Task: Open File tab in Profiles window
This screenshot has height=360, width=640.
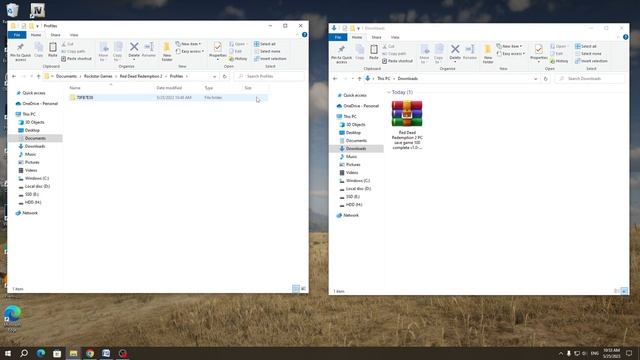Action: tap(17, 35)
